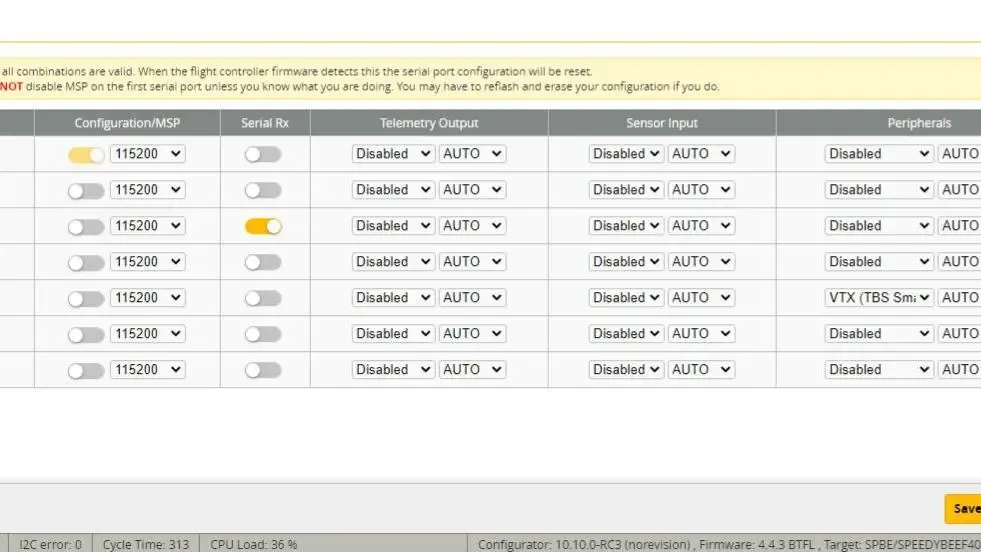Open first row Sensor Input Disabled dropdown
Viewport: 981px width, 552px height.
626,154
